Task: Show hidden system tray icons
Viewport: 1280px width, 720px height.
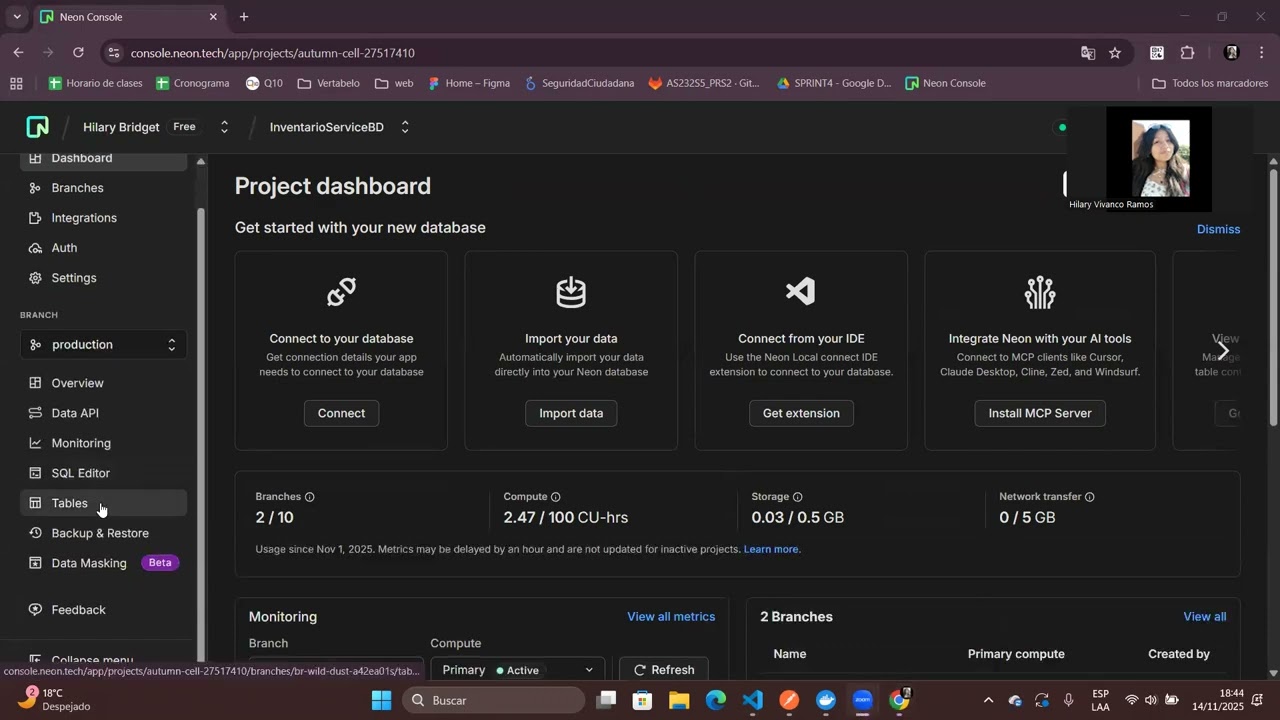Action: 988,700
